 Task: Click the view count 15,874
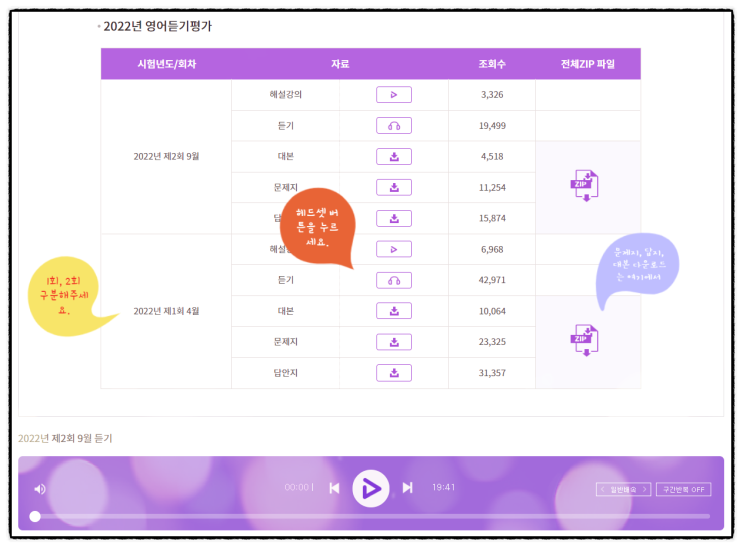pyautogui.click(x=492, y=219)
